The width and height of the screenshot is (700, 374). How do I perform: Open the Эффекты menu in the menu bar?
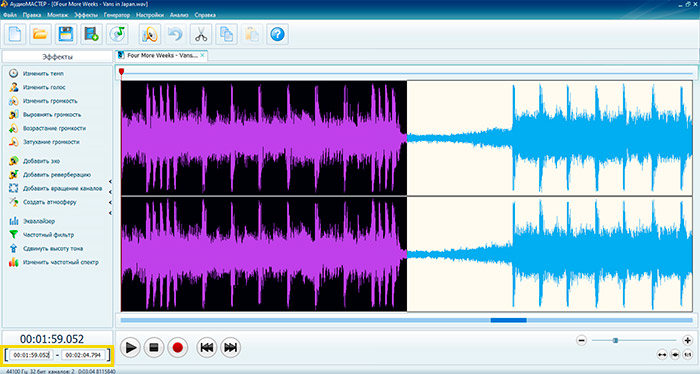[x=86, y=15]
